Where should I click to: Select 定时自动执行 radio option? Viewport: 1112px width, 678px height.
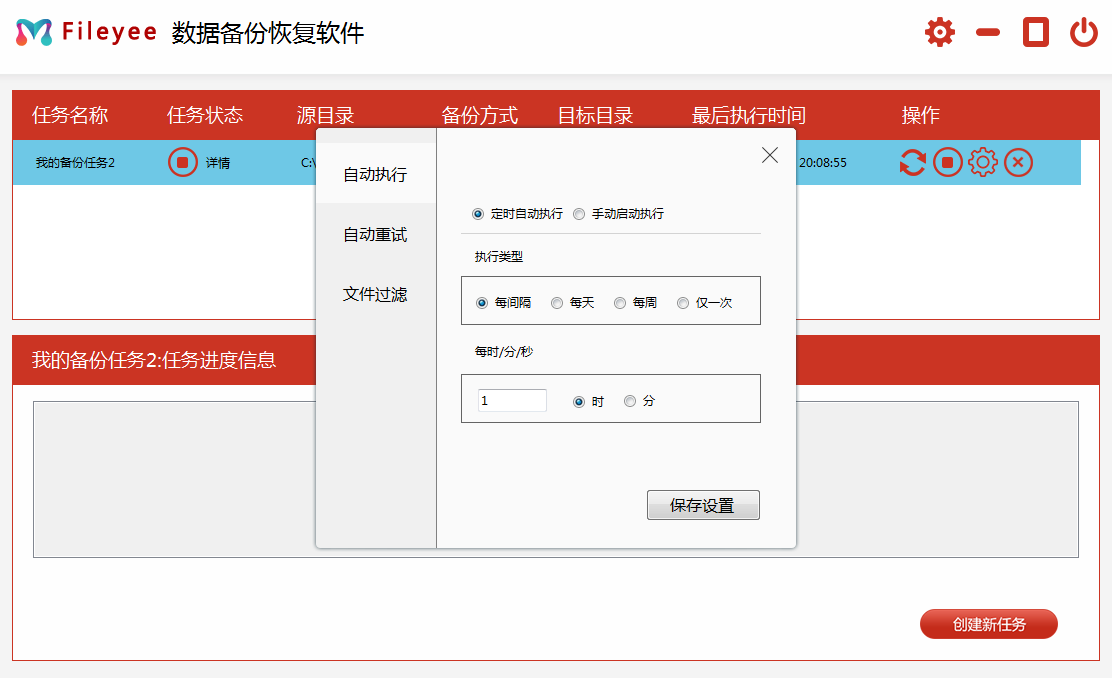(478, 214)
